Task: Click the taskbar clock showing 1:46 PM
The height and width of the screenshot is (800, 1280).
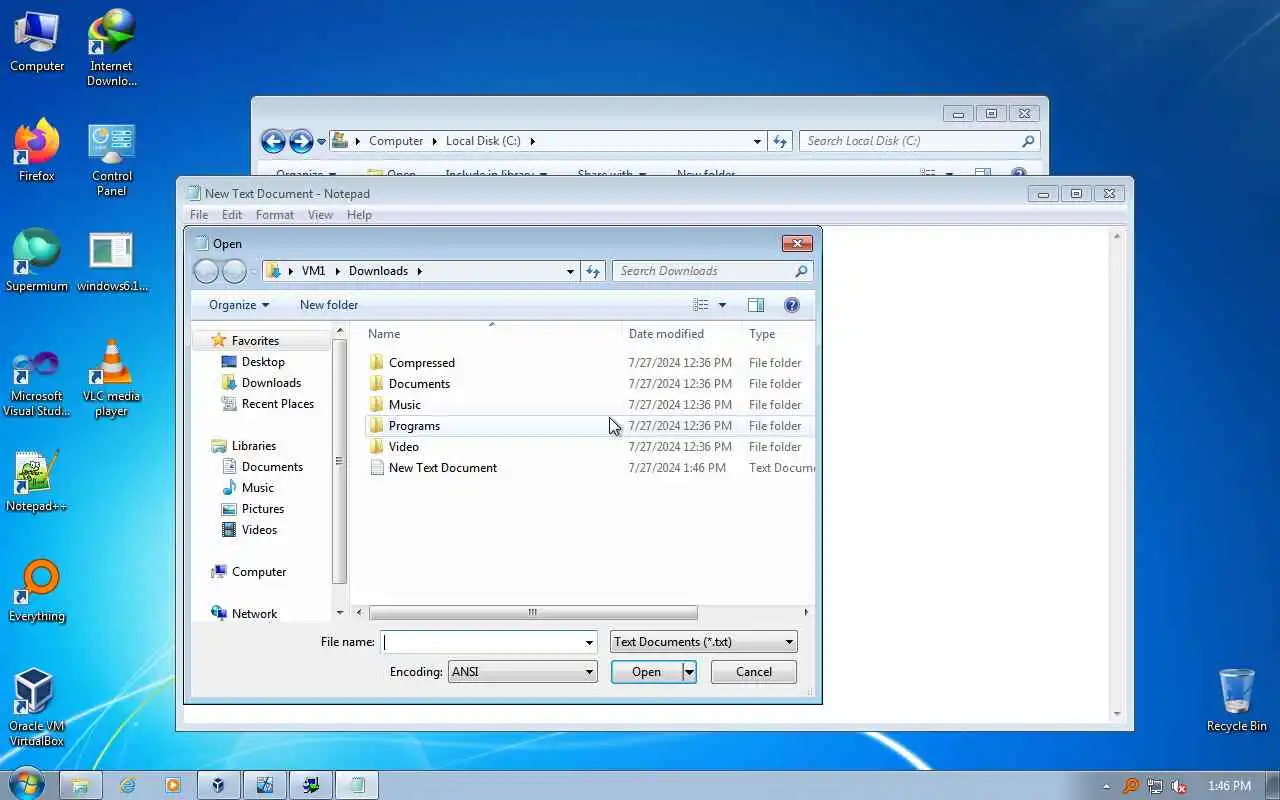Action: (1229, 786)
